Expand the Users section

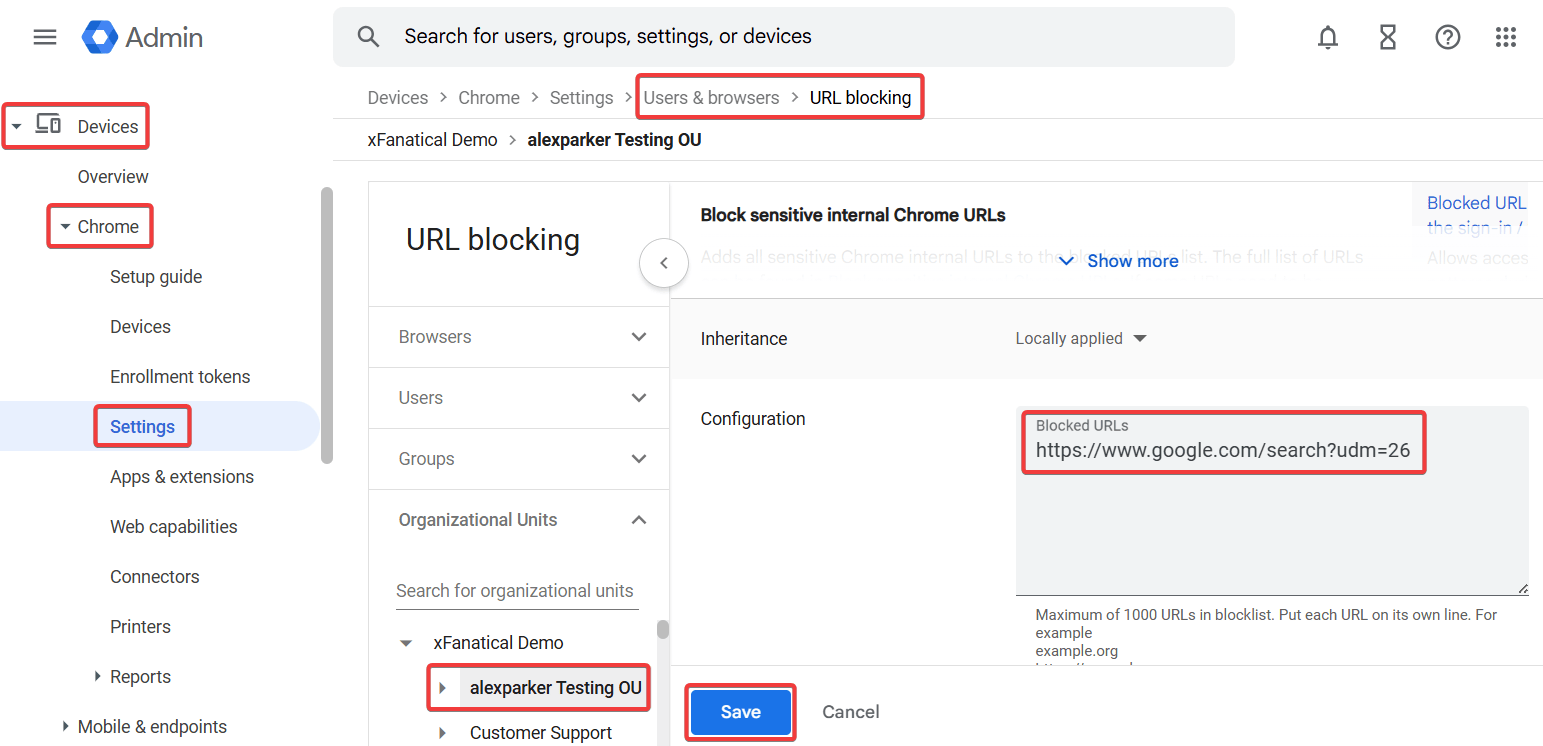(638, 398)
